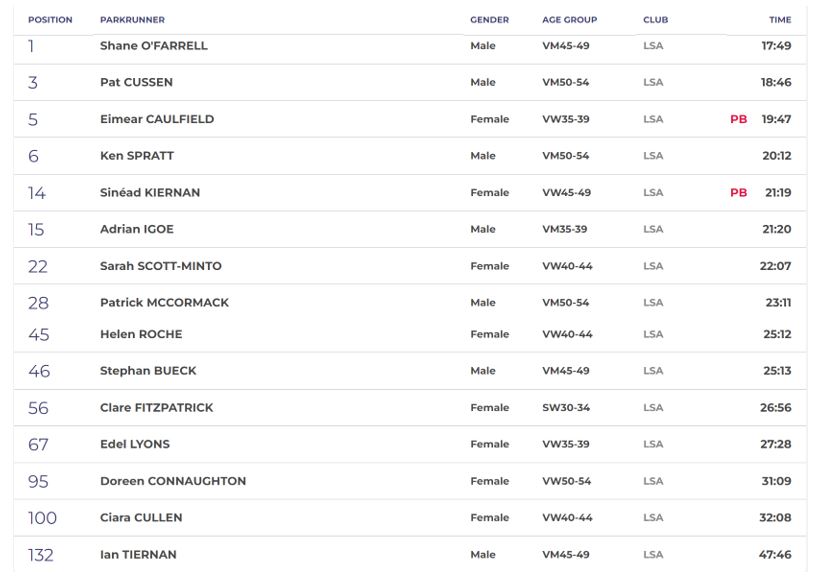Click the PB badge beside Eimear CAULFIELD's time
Image resolution: width=817 pixels, height=580 pixels.
(x=738, y=119)
